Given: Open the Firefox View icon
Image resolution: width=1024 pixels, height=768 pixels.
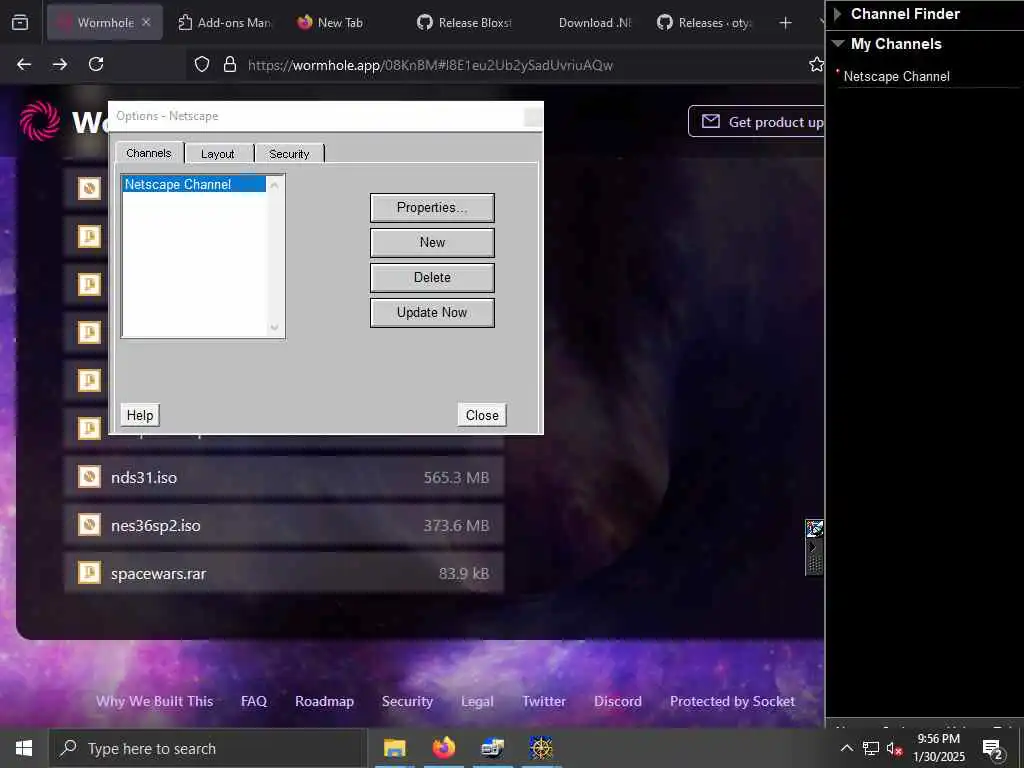Looking at the screenshot, I should point(20,22).
